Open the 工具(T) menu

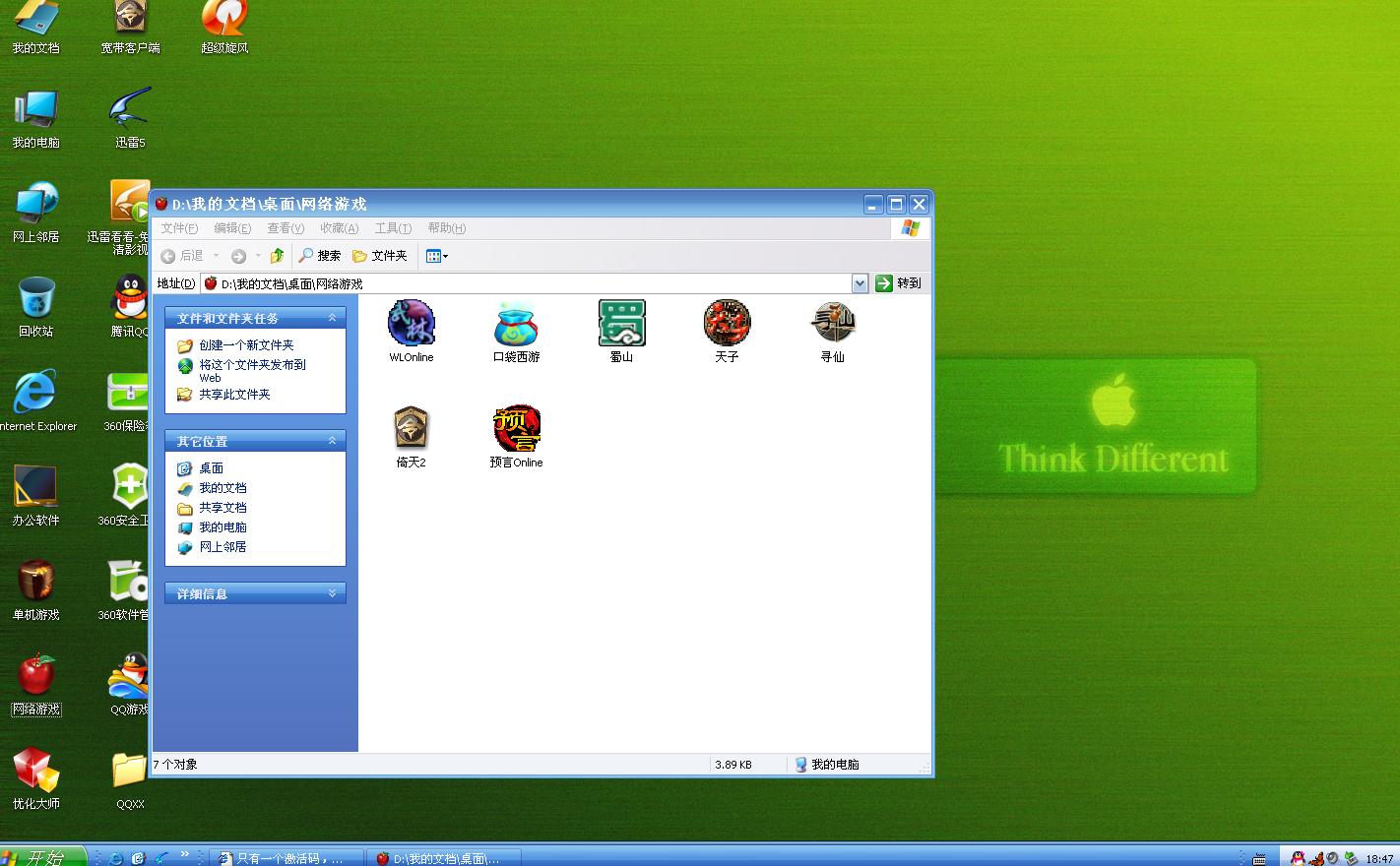pyautogui.click(x=393, y=228)
